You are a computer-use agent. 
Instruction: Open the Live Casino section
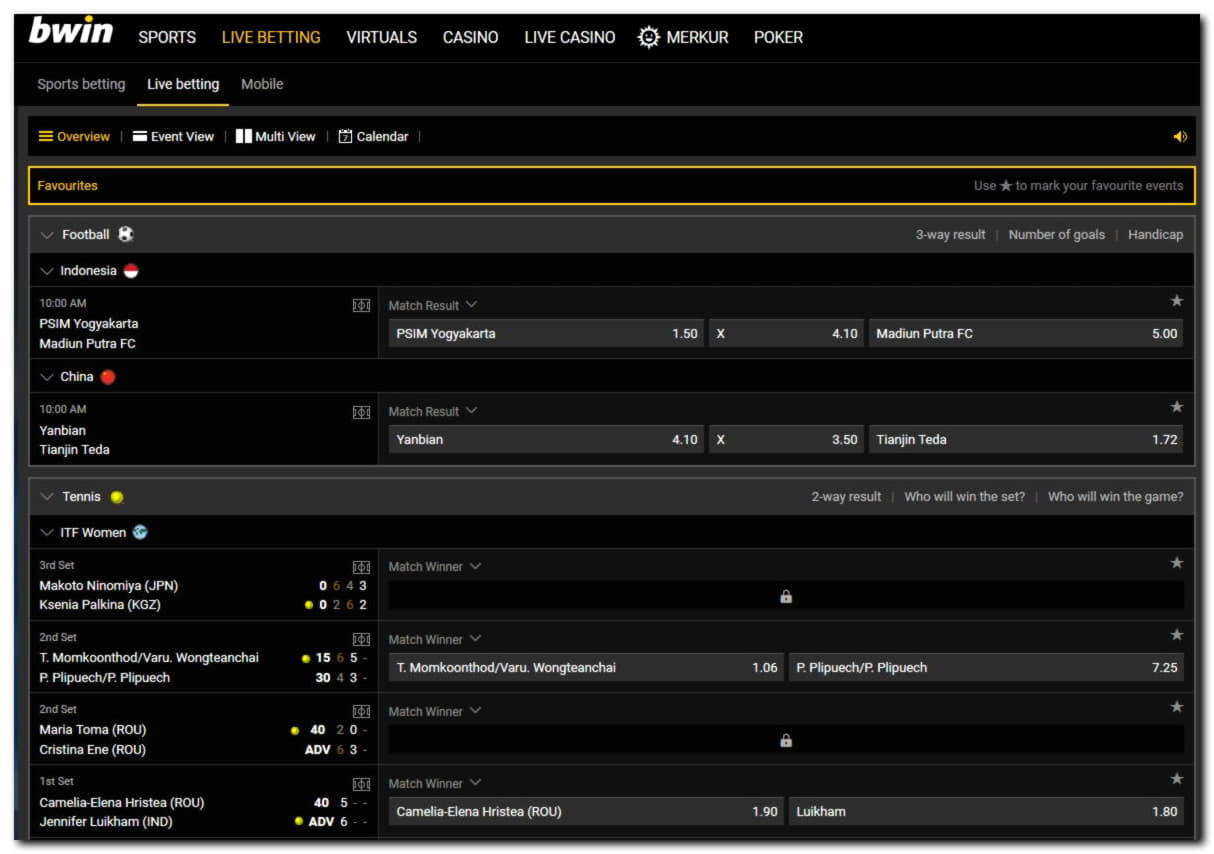(x=570, y=37)
